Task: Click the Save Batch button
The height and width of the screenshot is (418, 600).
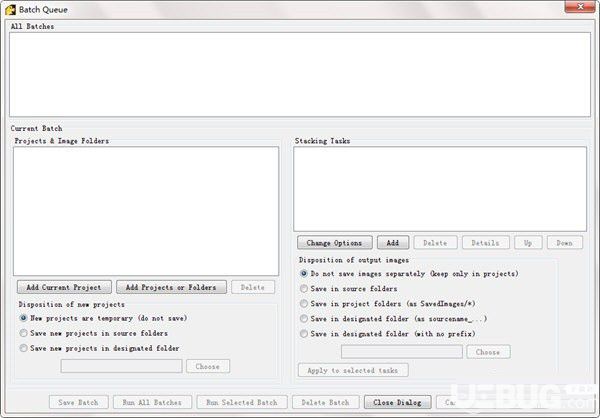Action: pyautogui.click(x=78, y=402)
